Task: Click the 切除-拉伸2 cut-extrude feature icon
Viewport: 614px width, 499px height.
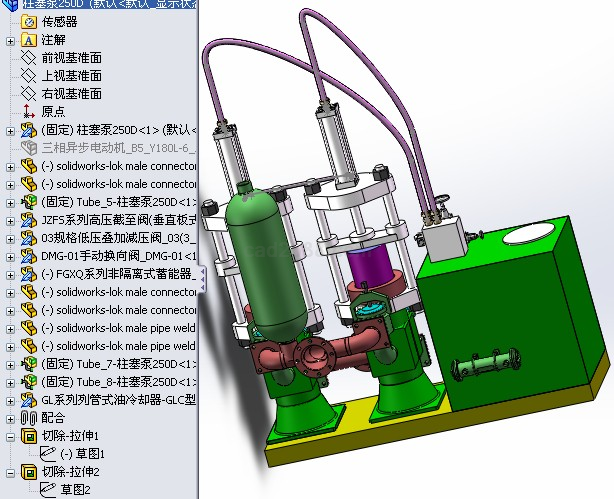Action: point(28,471)
